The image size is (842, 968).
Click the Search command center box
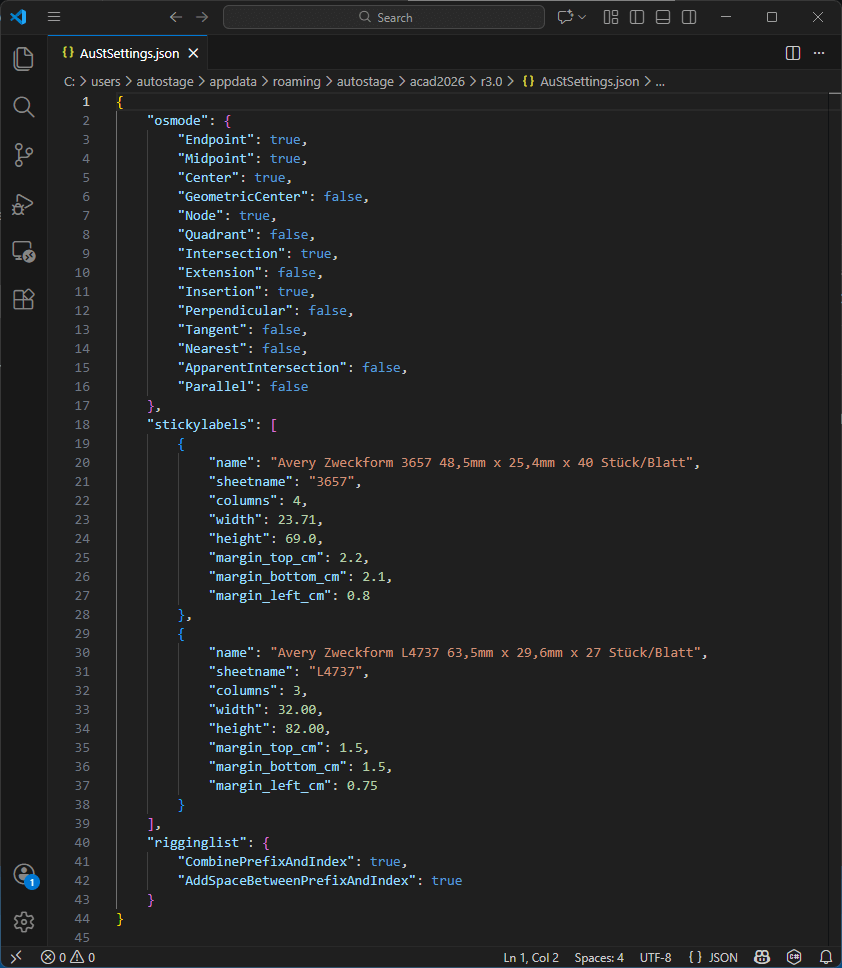pos(385,17)
